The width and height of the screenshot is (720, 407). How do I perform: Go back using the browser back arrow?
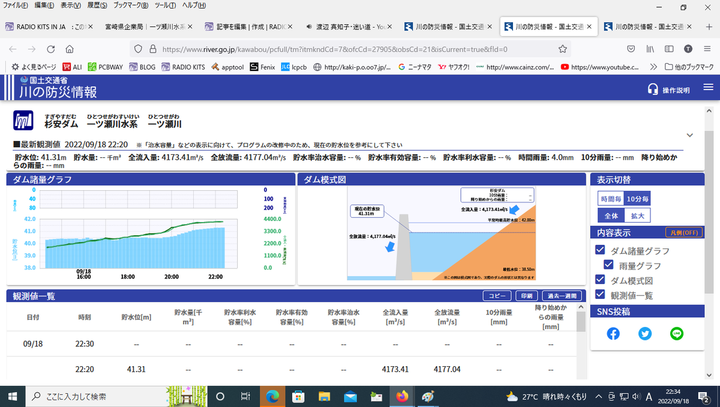point(13,48)
